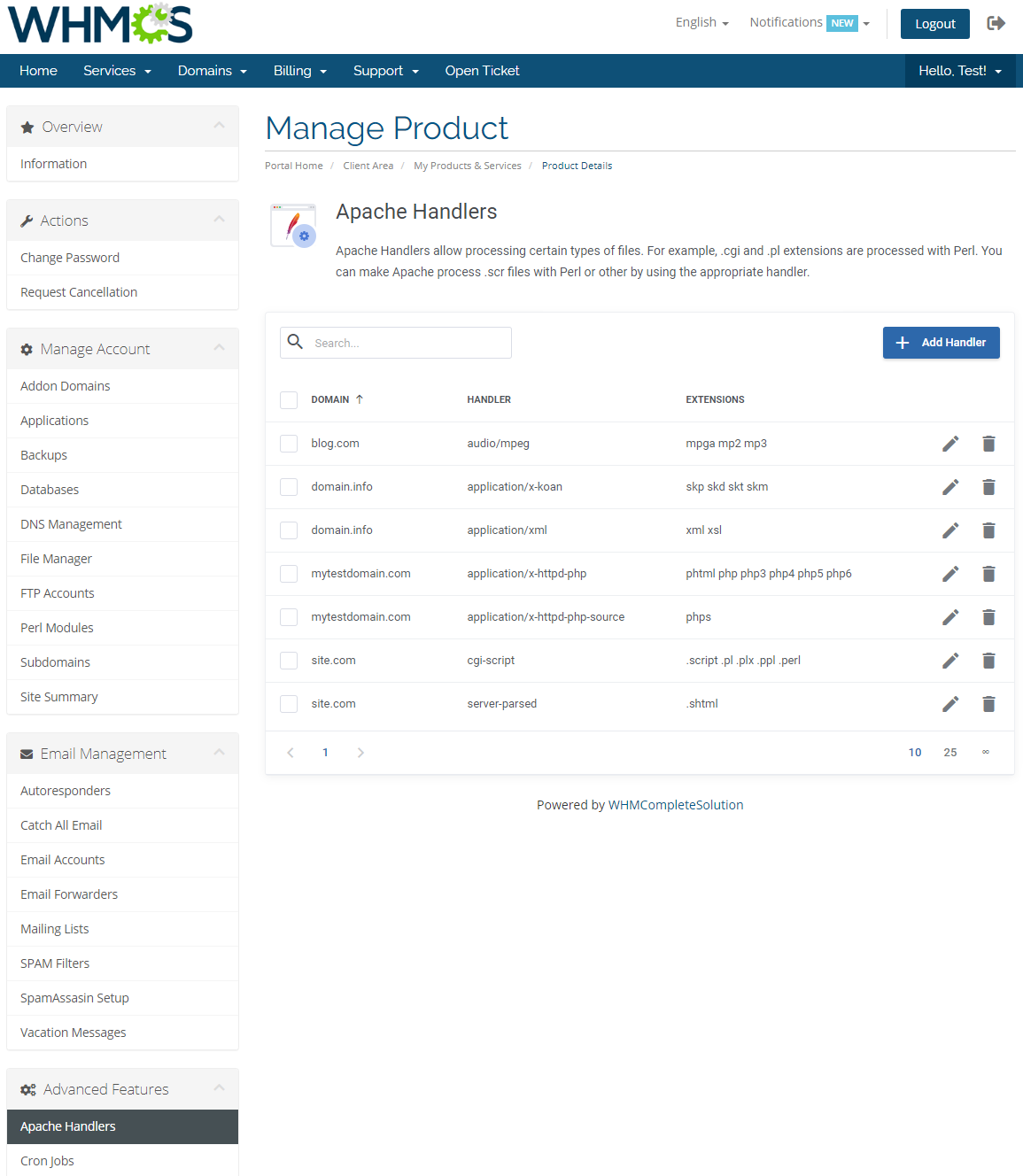The width and height of the screenshot is (1023, 1176).
Task: Click the Add Handler button
Action: coord(941,342)
